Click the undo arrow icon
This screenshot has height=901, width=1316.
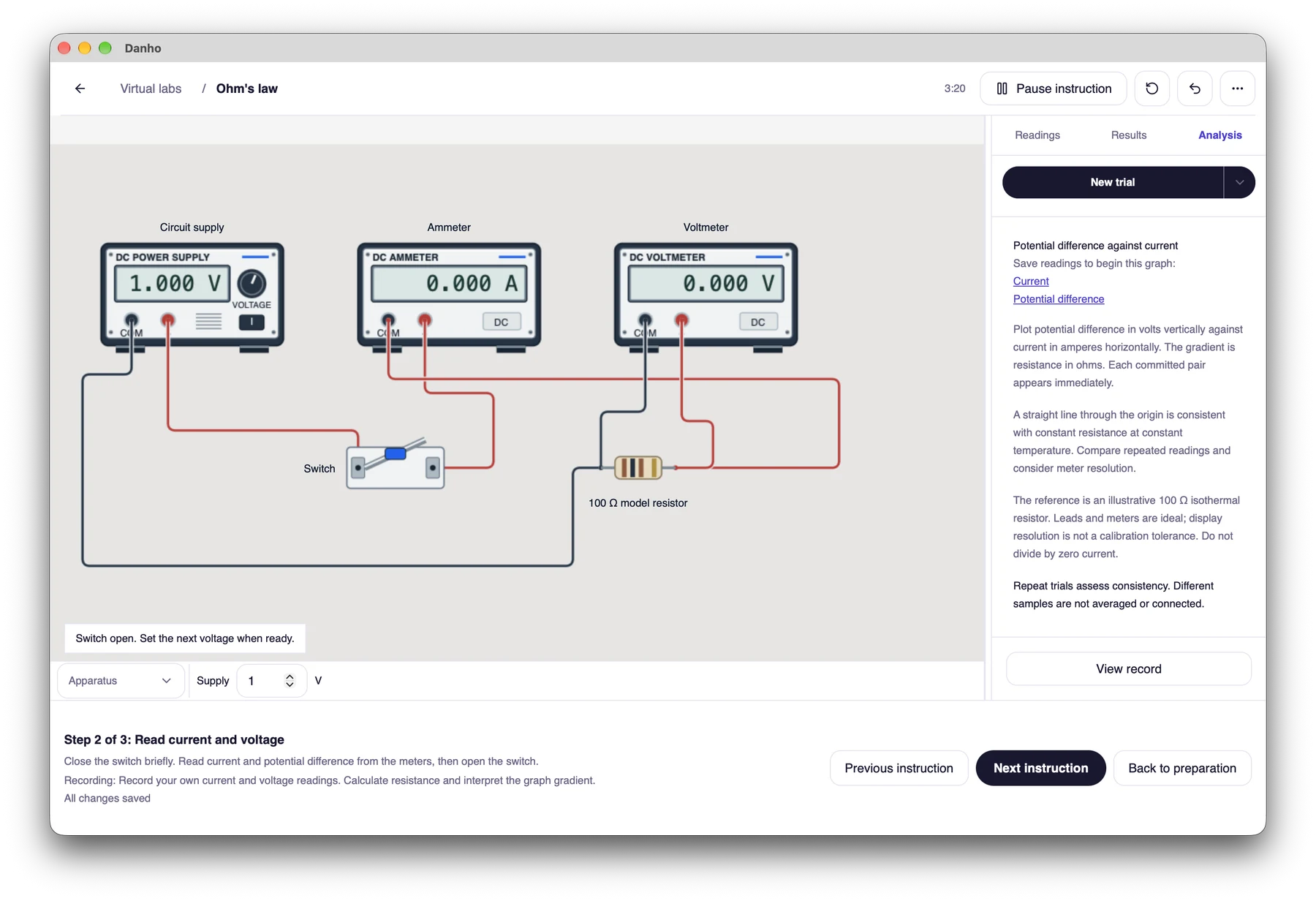(x=1195, y=88)
